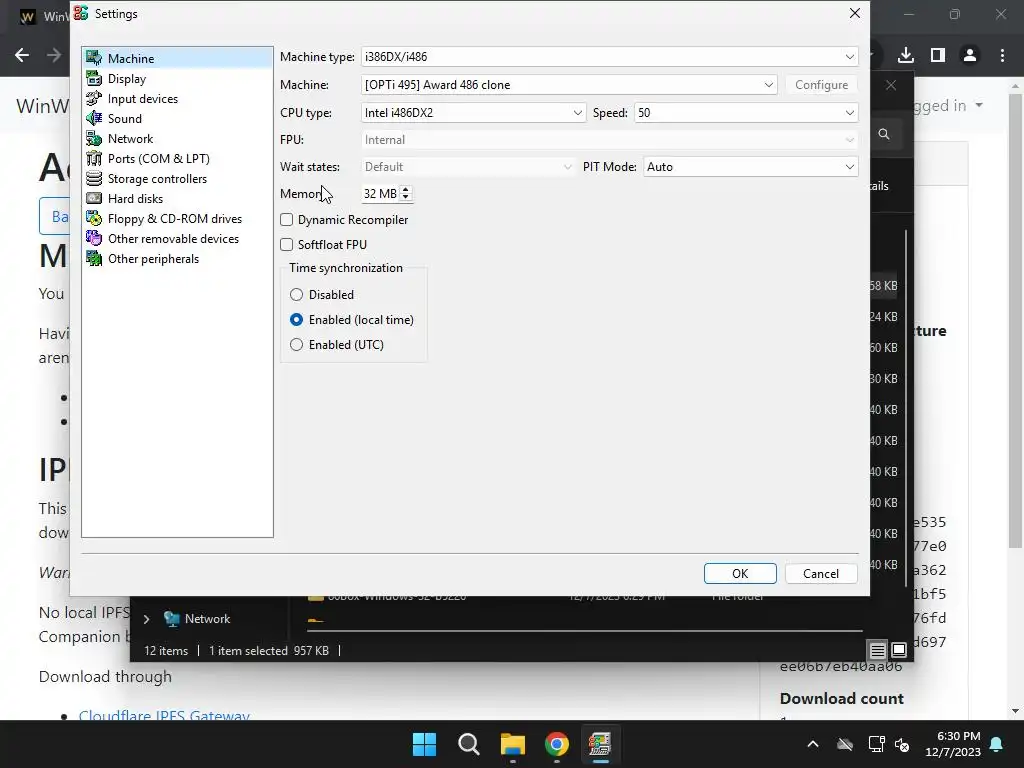Close the Settings dialog

click(854, 13)
